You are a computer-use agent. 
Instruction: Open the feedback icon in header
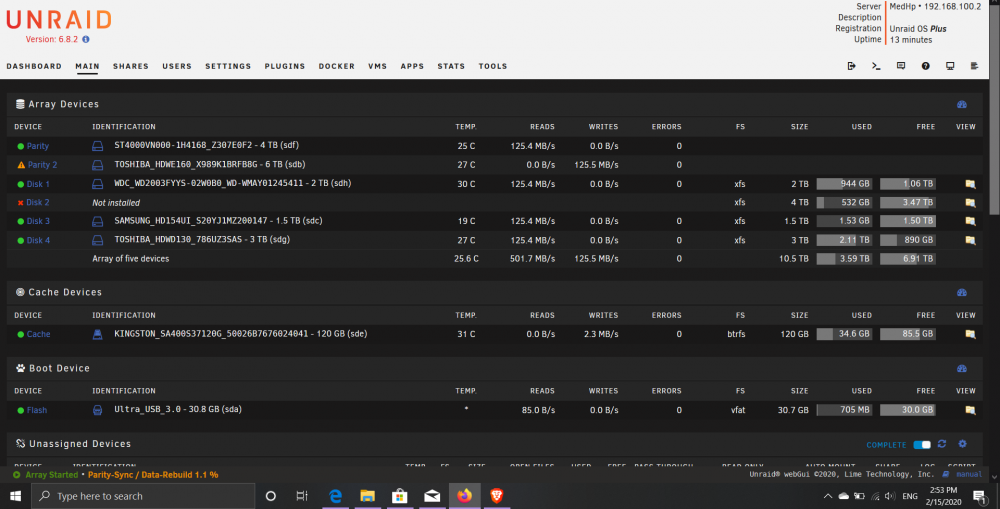tap(901, 66)
